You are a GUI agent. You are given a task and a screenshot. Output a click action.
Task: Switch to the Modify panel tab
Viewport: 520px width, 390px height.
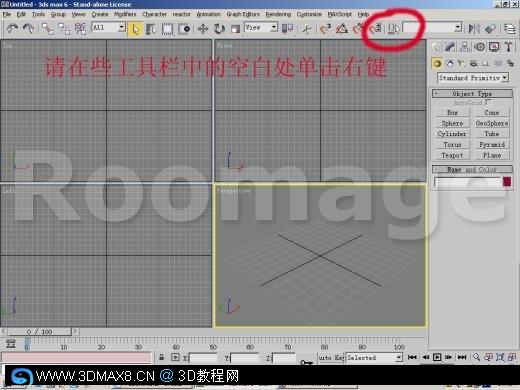tap(450, 47)
